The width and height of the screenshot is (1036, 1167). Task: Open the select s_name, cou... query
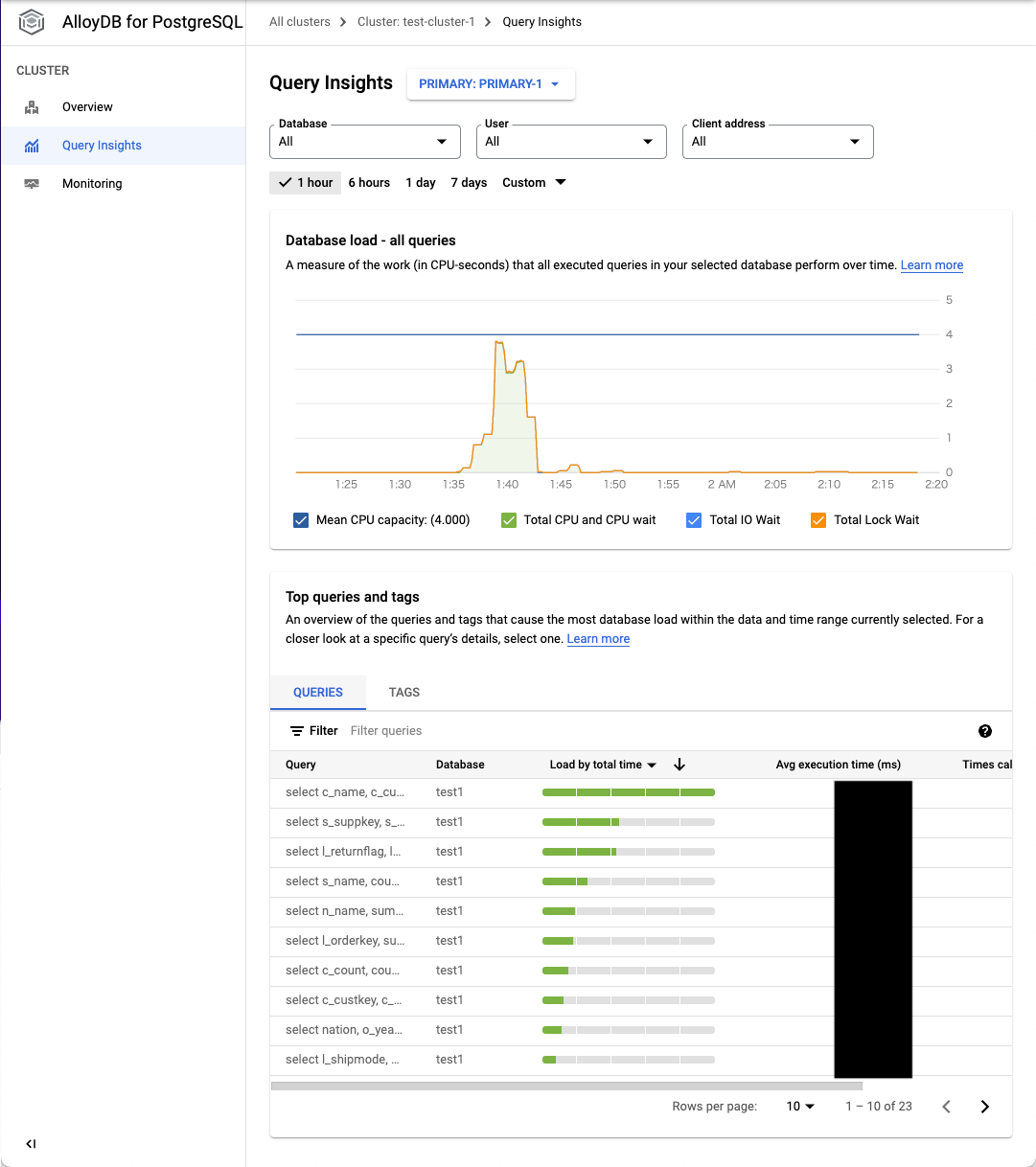click(x=342, y=881)
